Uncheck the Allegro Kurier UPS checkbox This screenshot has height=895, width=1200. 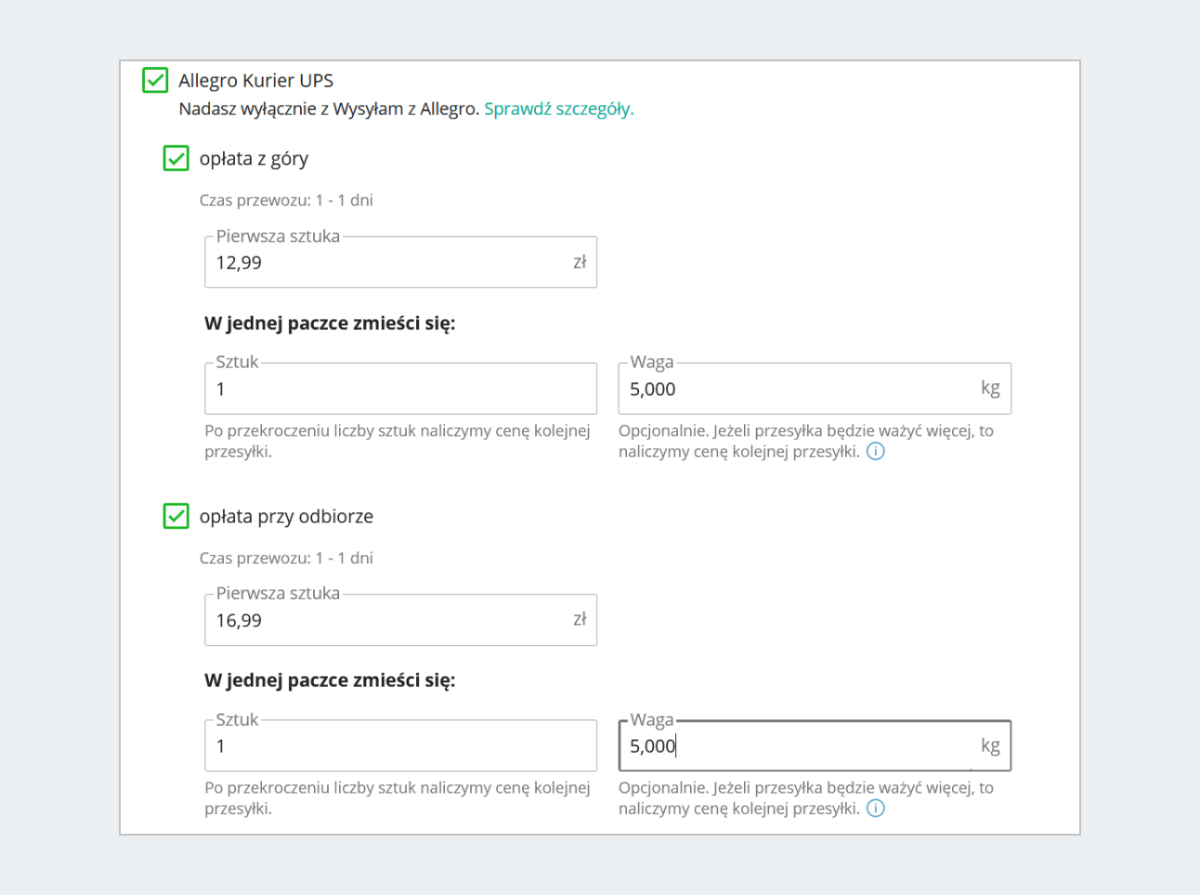pos(155,80)
